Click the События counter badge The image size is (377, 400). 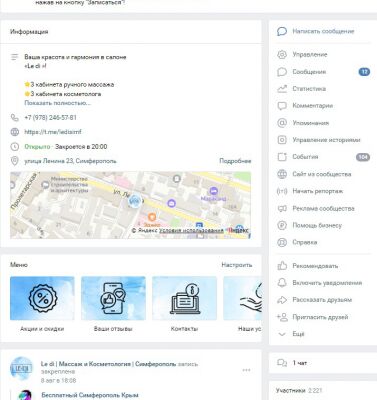(x=363, y=157)
